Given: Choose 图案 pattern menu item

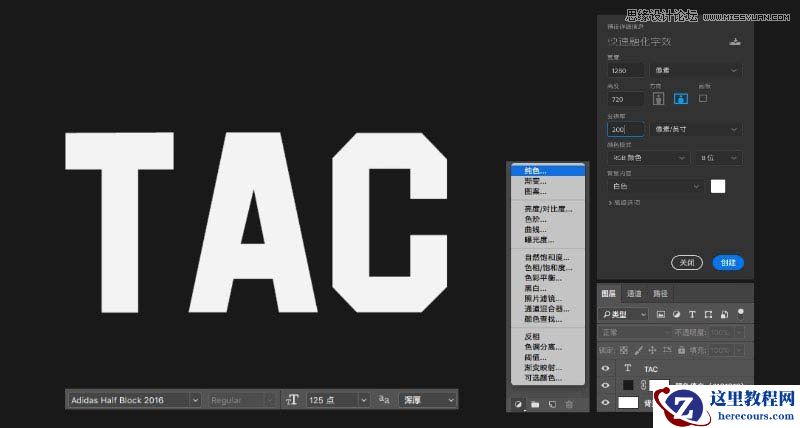Looking at the screenshot, I should pyautogui.click(x=548, y=191).
